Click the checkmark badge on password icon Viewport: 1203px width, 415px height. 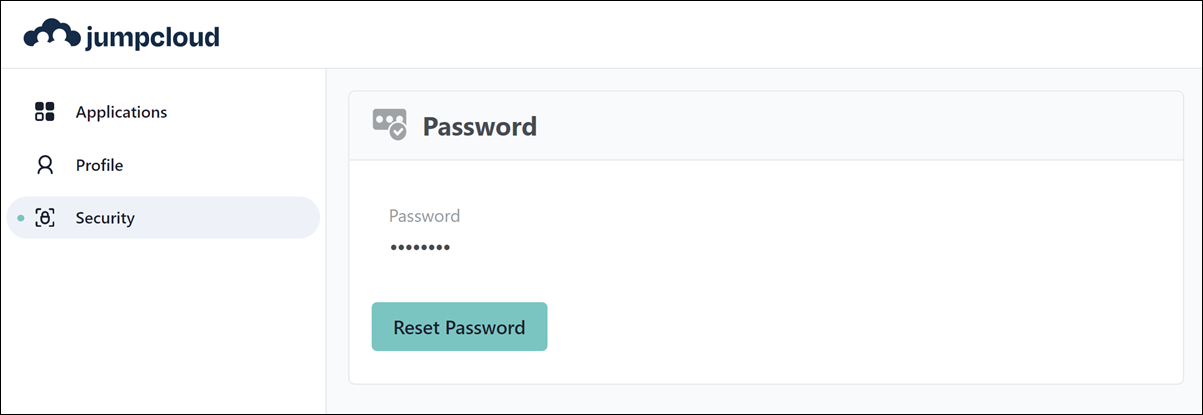pyautogui.click(x=398, y=132)
